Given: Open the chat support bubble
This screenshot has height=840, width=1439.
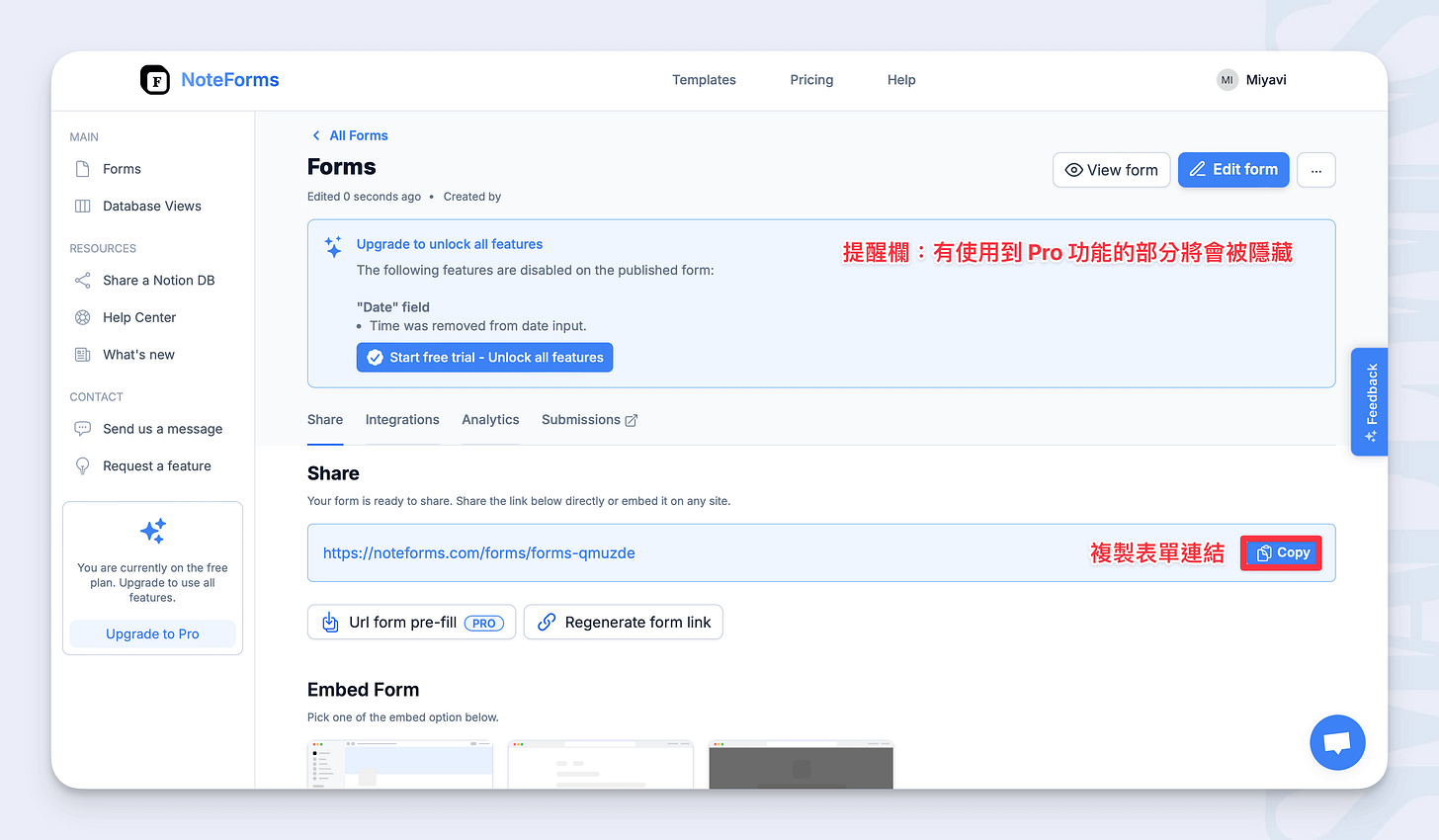Looking at the screenshot, I should 1337,742.
